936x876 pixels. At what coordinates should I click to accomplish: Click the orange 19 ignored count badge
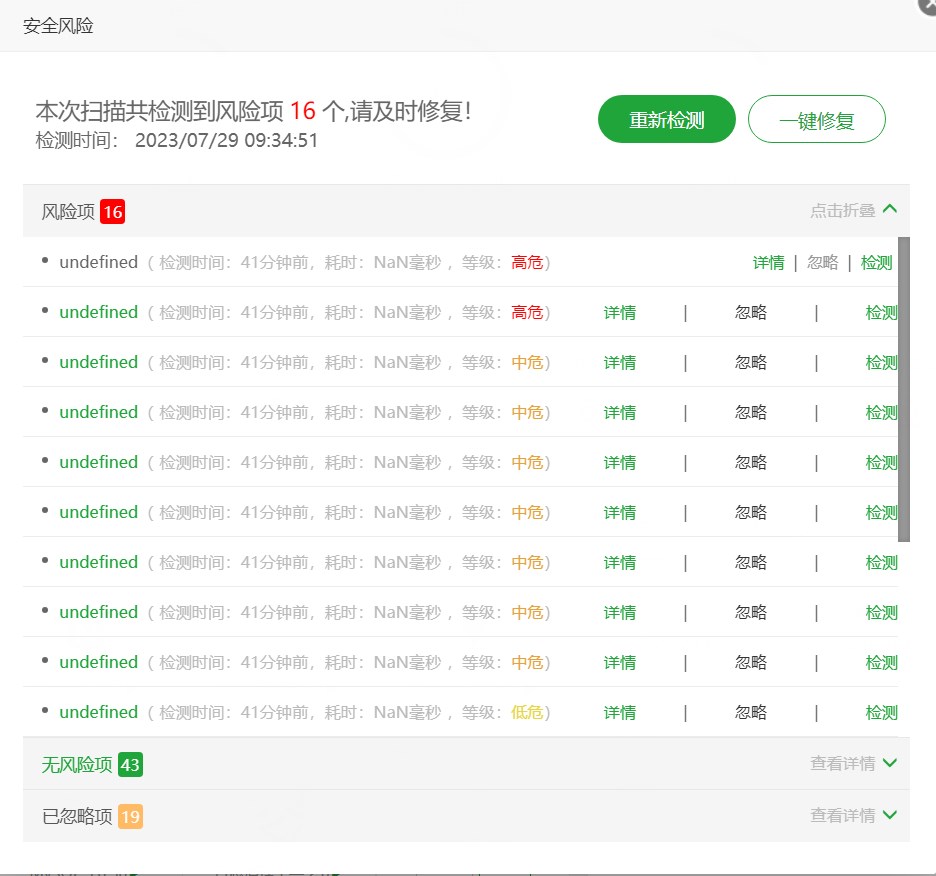[130, 817]
